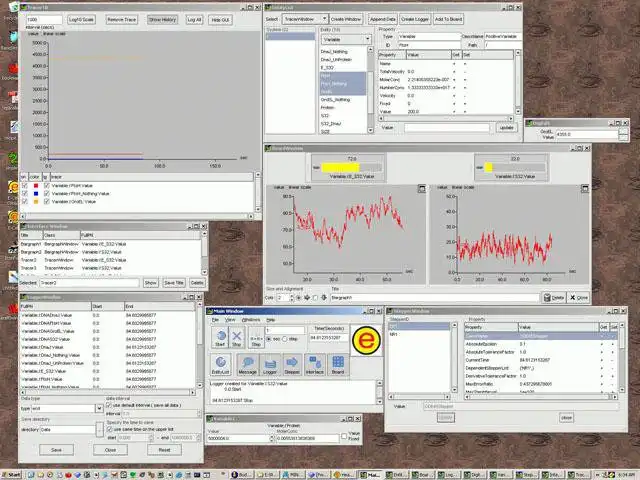Click Remove Trace button in Tracer window
Image resolution: width=640 pixels, height=480 pixels.
pos(121,20)
